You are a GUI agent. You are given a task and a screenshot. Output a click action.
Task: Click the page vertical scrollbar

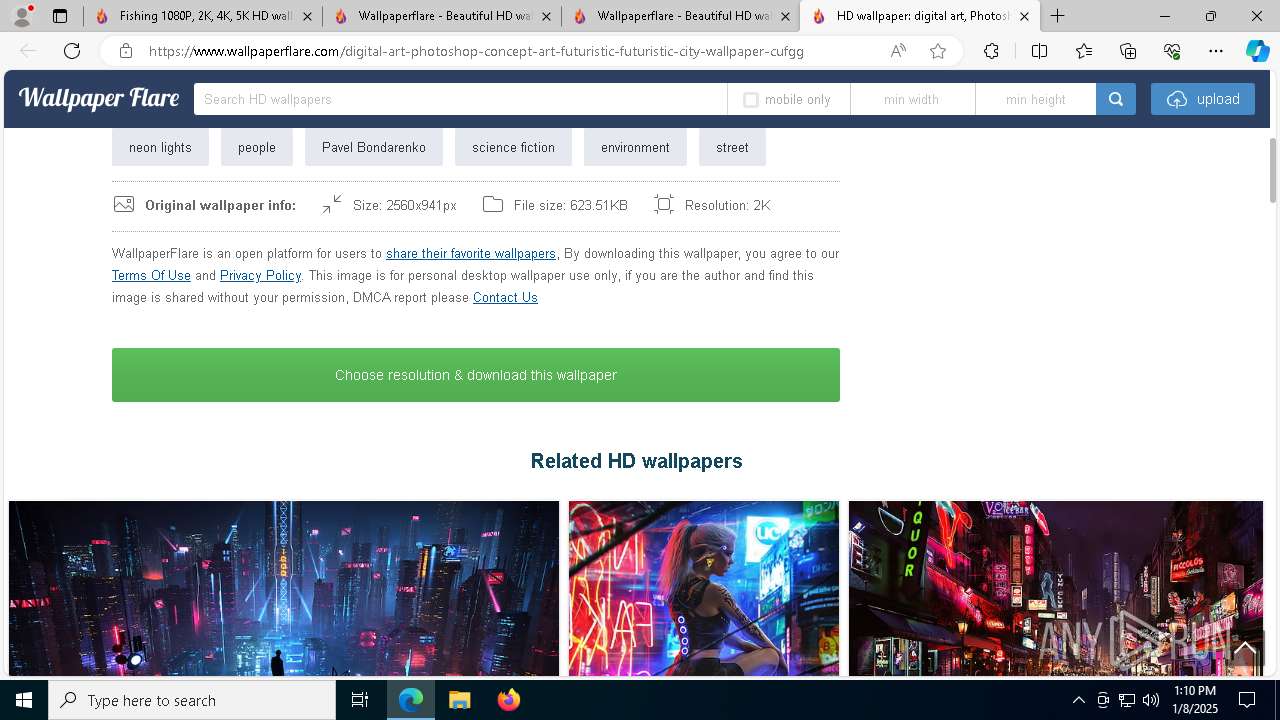[1273, 171]
